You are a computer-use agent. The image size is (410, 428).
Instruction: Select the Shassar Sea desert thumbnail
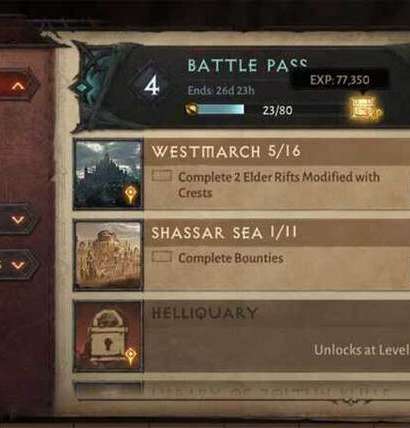109,255
